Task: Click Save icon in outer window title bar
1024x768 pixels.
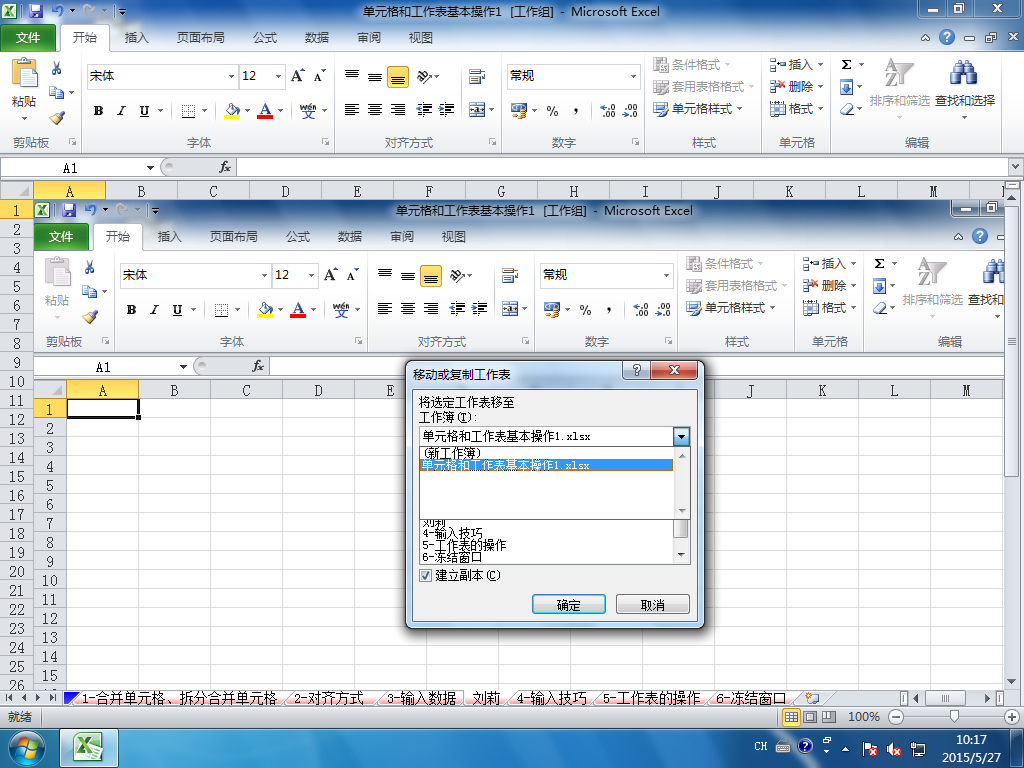Action: 36,11
